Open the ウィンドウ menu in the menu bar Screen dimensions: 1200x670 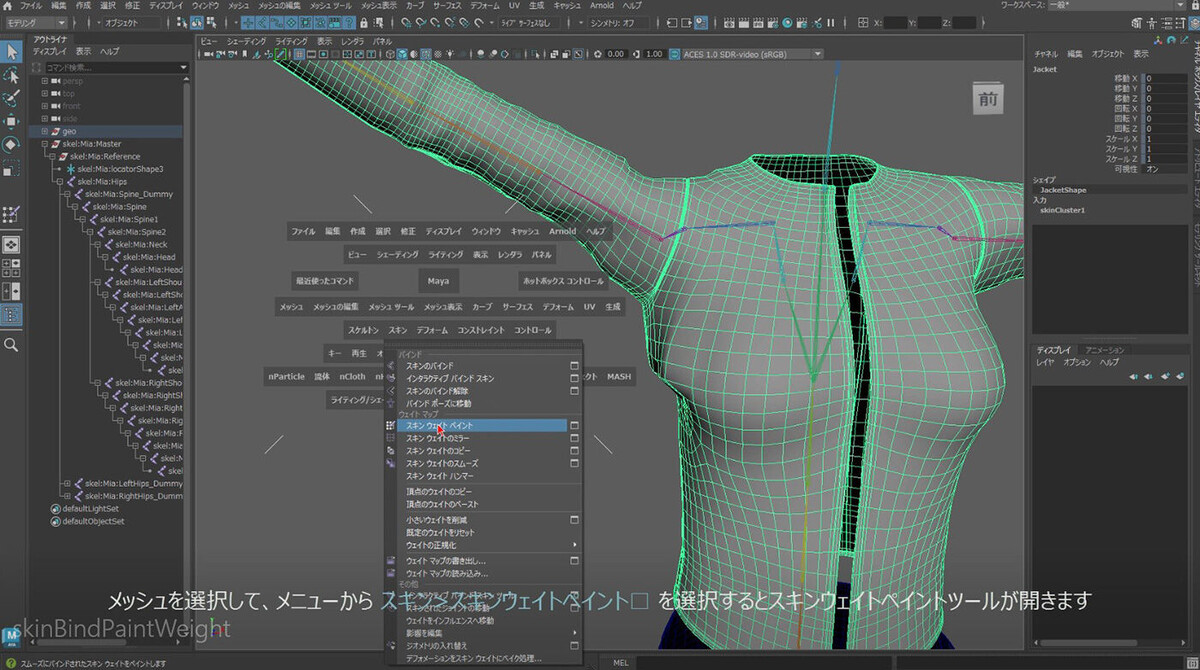205,6
